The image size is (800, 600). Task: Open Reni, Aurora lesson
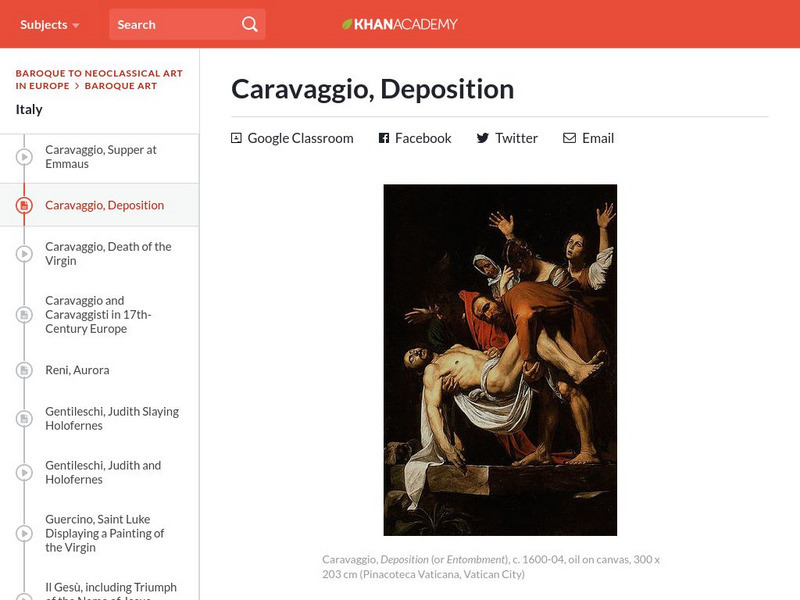tap(77, 370)
